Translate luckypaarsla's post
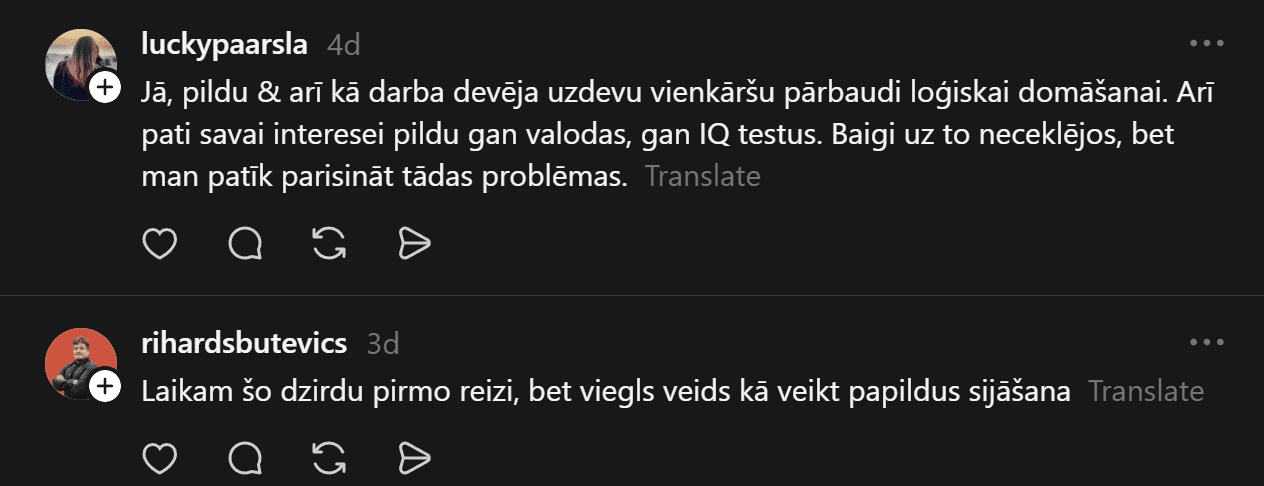Viewport: 1264px width, 486px height. pos(702,177)
